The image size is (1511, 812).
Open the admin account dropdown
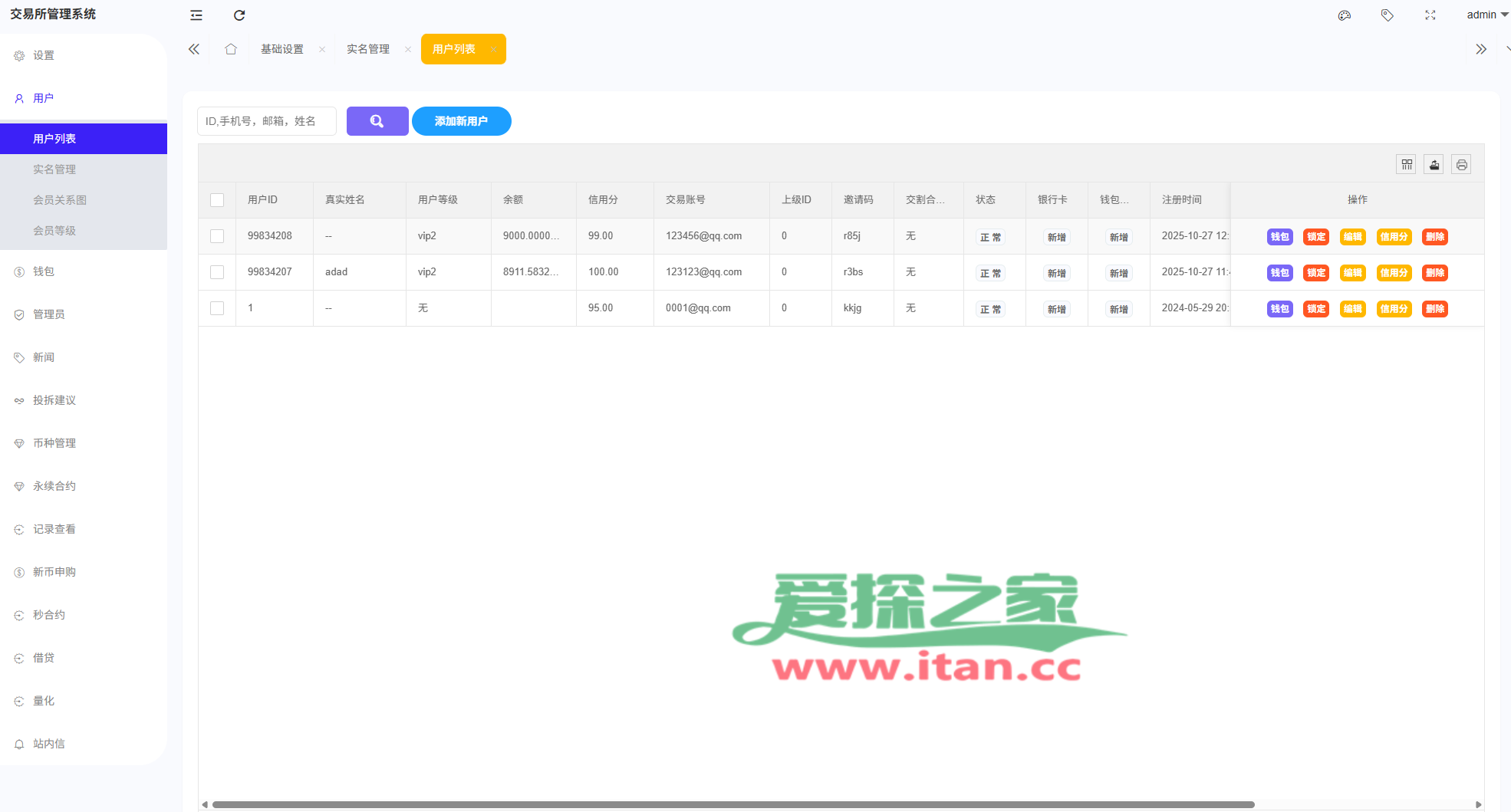click(x=1486, y=15)
